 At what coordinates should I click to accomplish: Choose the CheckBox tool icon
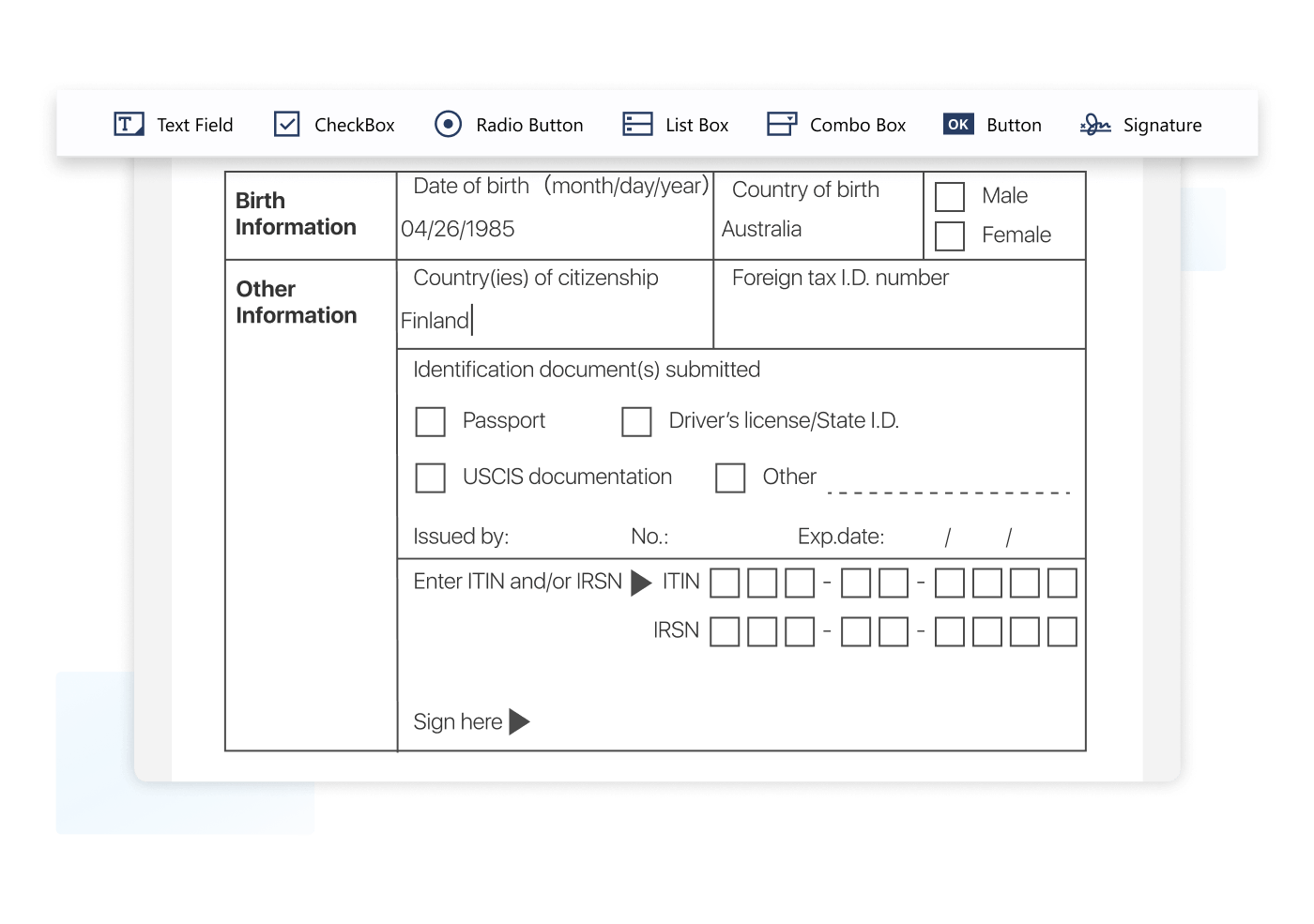click(286, 124)
